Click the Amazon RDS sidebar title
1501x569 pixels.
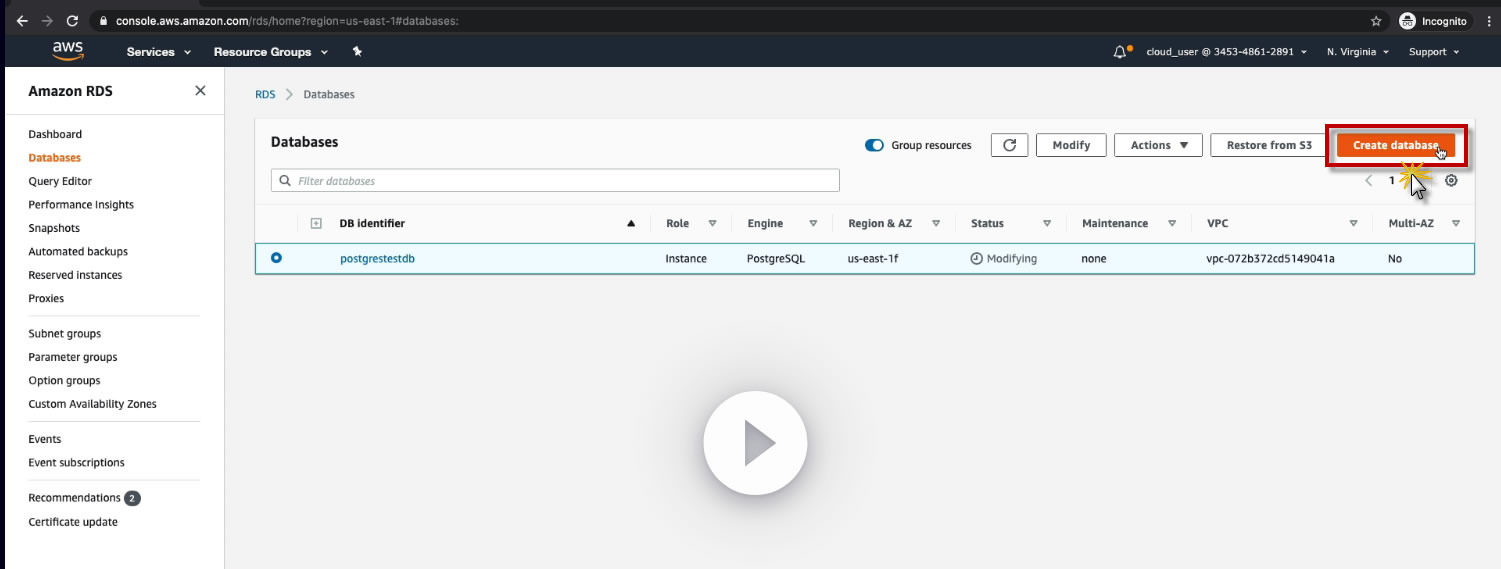(x=70, y=91)
